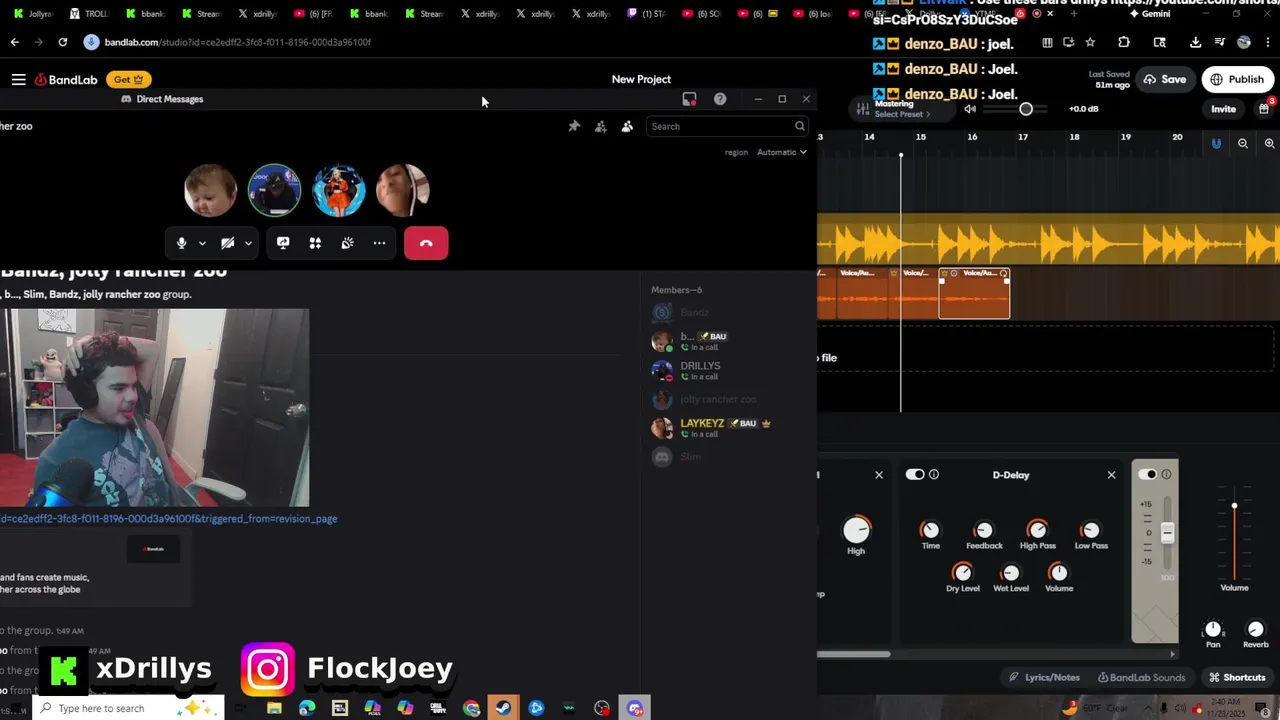Open Discord from the taskbar

click(635, 708)
